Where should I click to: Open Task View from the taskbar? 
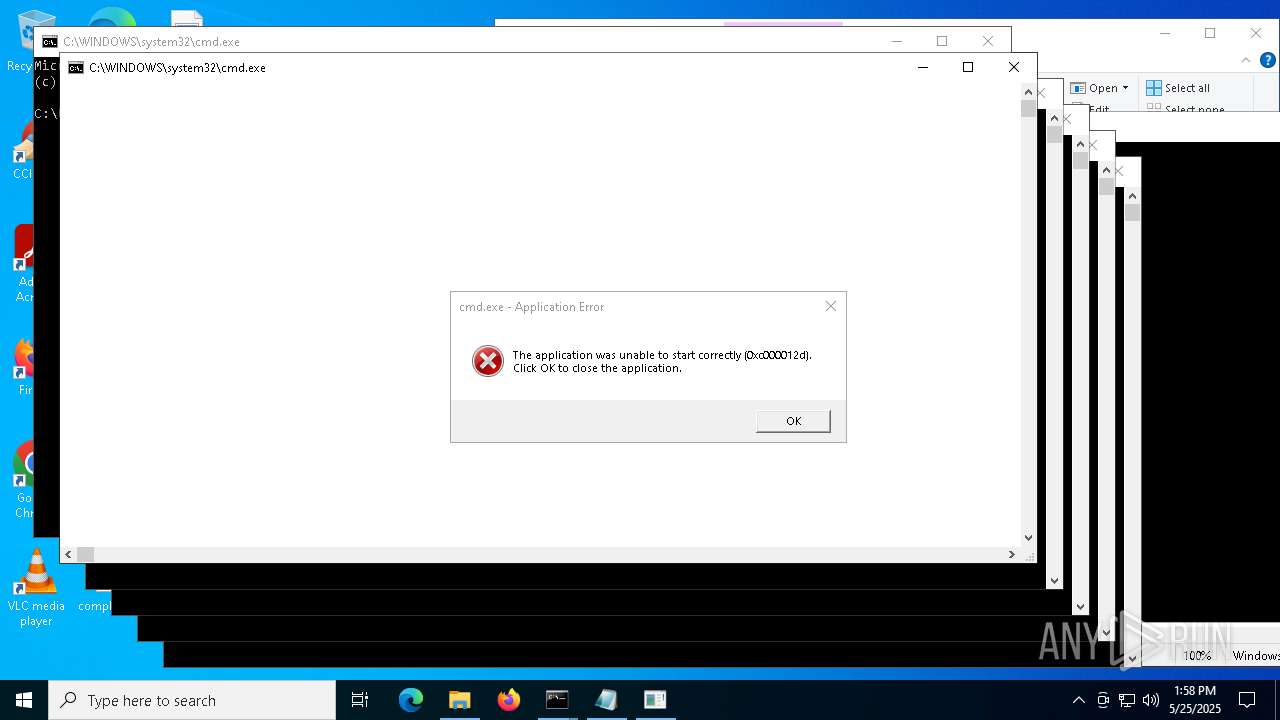360,700
